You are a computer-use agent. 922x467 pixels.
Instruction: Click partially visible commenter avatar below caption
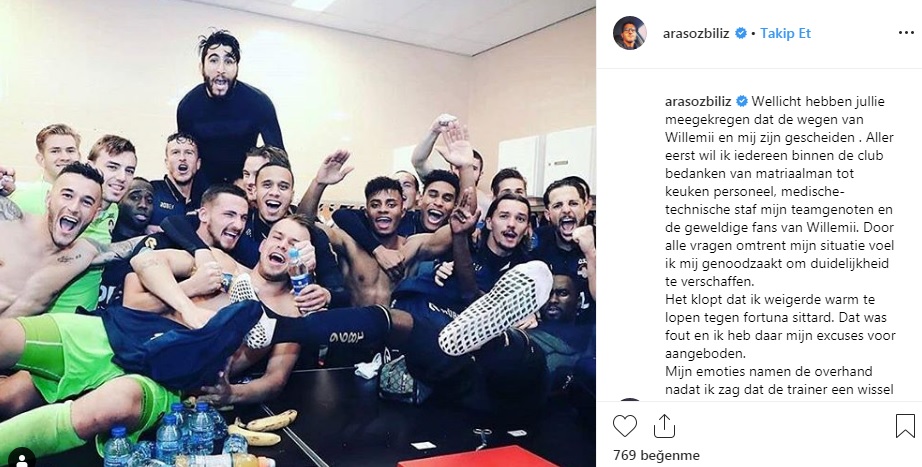tap(629, 400)
